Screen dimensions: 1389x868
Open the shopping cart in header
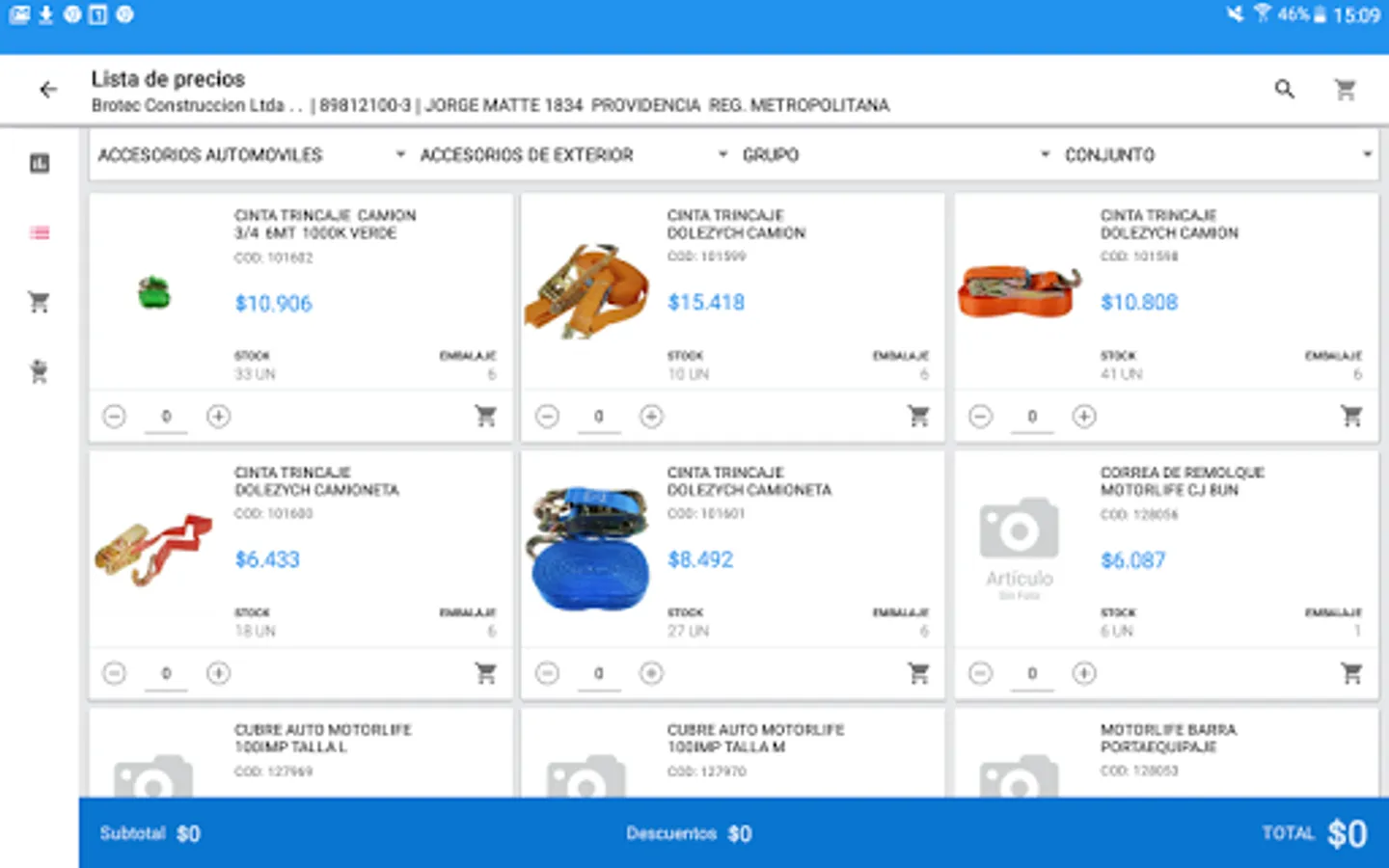point(1345,90)
